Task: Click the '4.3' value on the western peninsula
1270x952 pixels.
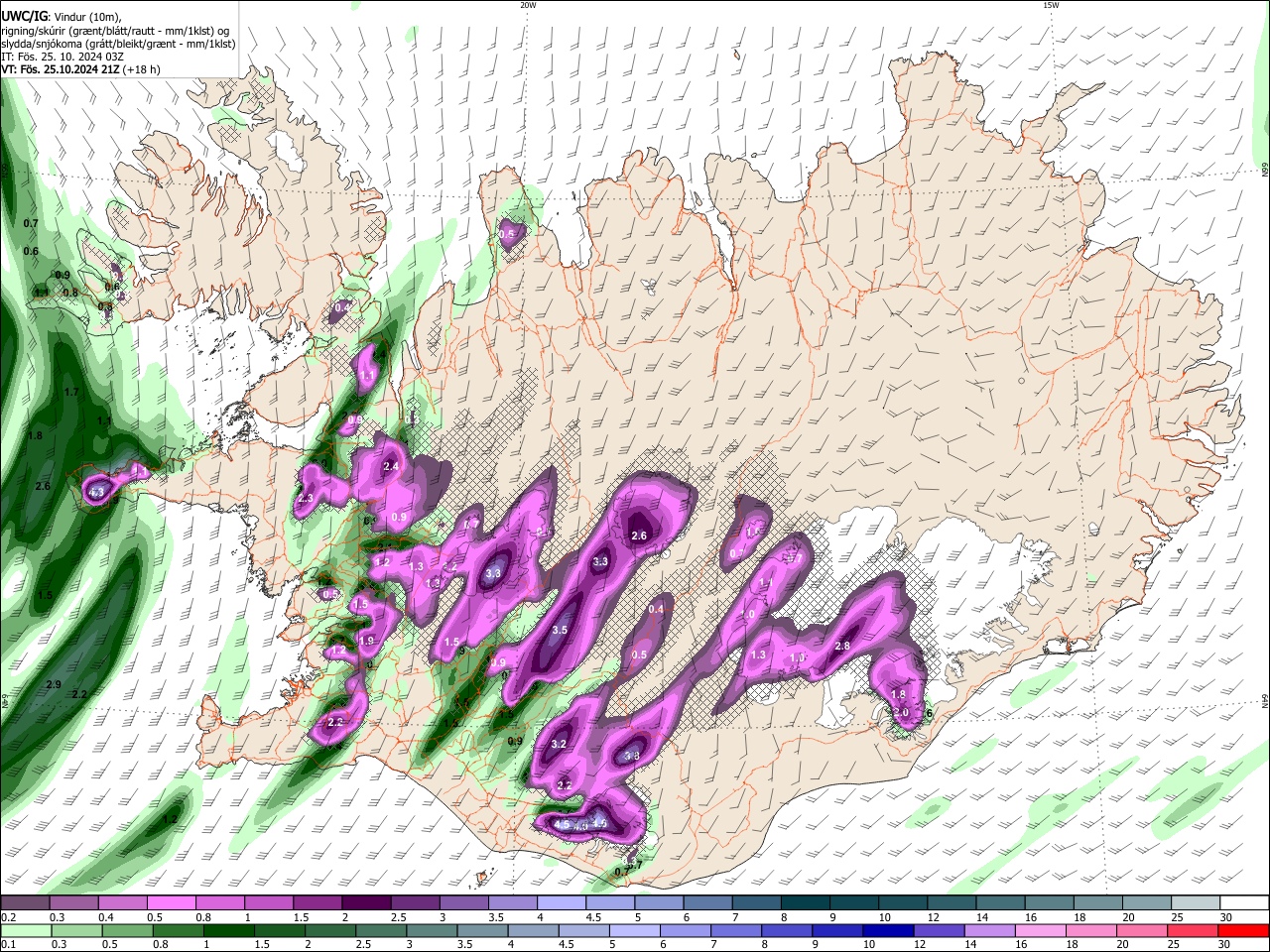Action: [x=96, y=492]
